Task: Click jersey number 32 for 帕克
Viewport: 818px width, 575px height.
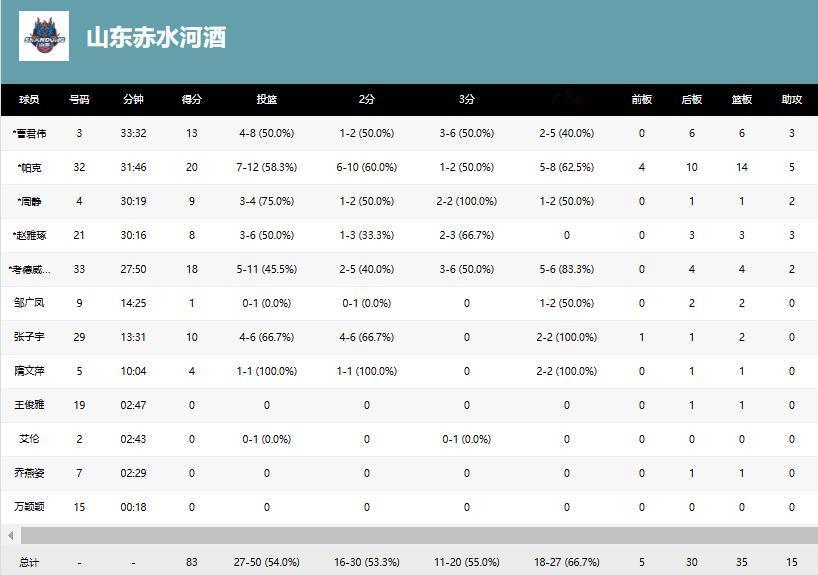Action: tap(79, 167)
